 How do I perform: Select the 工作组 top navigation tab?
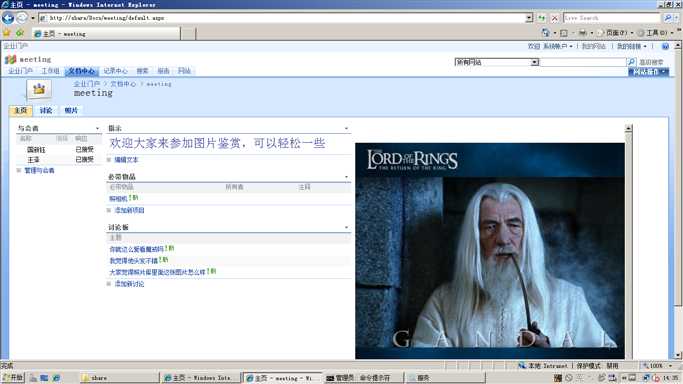click(x=50, y=71)
